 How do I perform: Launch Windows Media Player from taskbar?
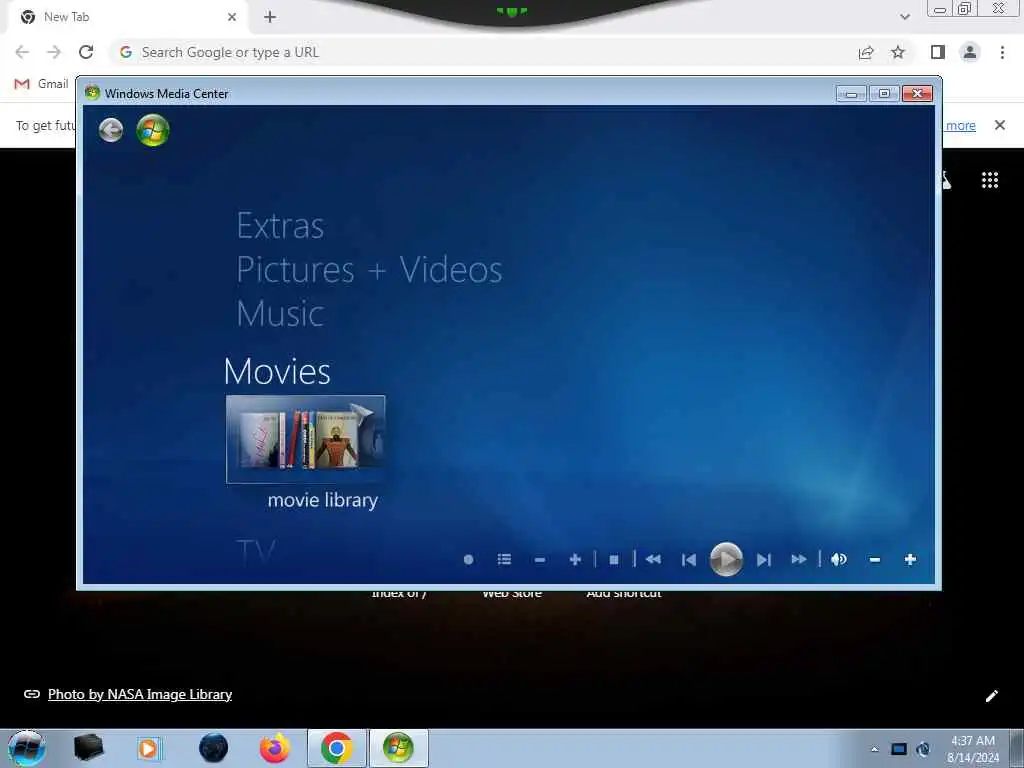(x=148, y=748)
